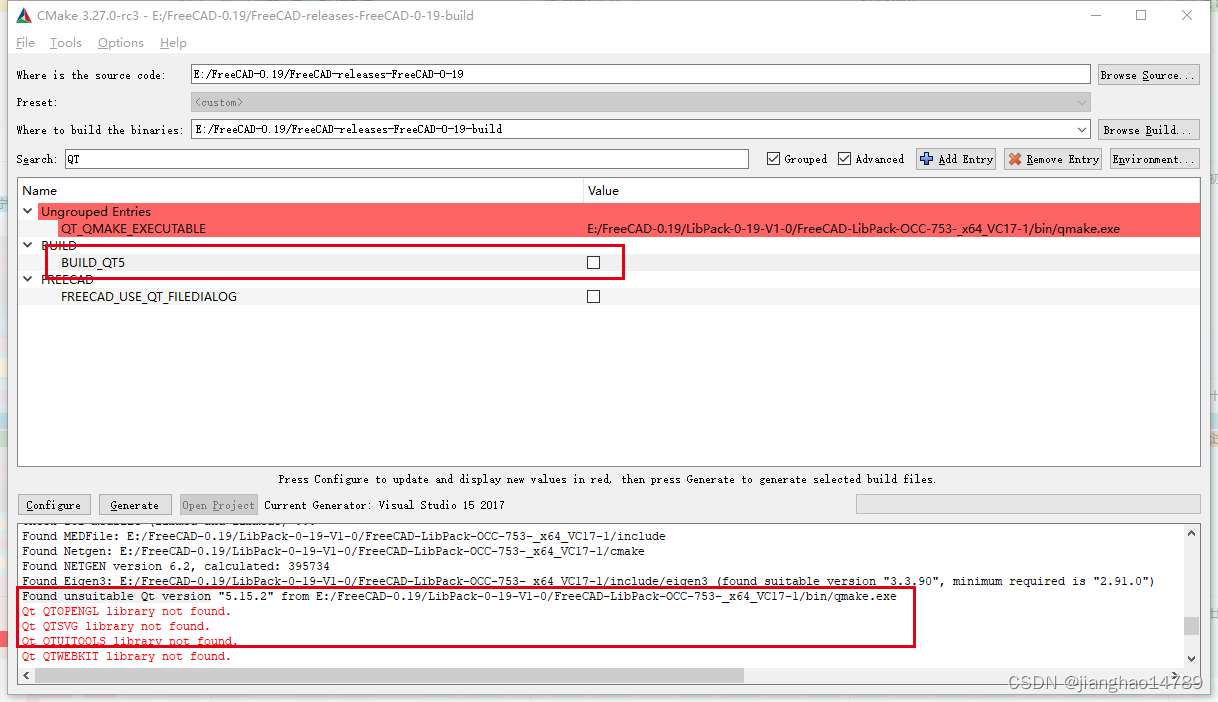Click 'Found NETGEN version 6.2' log line
Screen dimensions: 1218x702
click(x=176, y=566)
